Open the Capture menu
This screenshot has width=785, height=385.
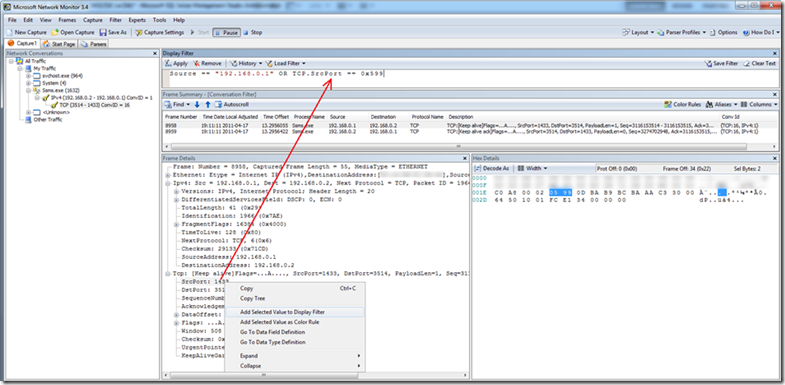point(93,20)
